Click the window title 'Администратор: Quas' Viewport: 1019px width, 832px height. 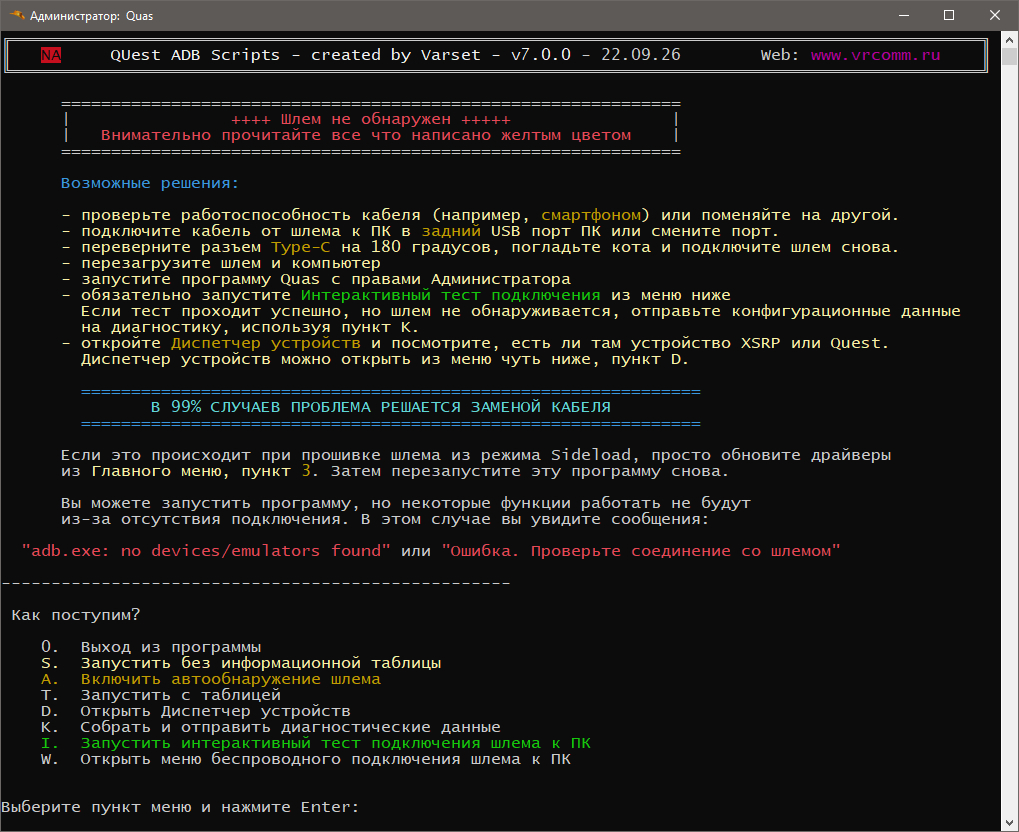pos(92,16)
